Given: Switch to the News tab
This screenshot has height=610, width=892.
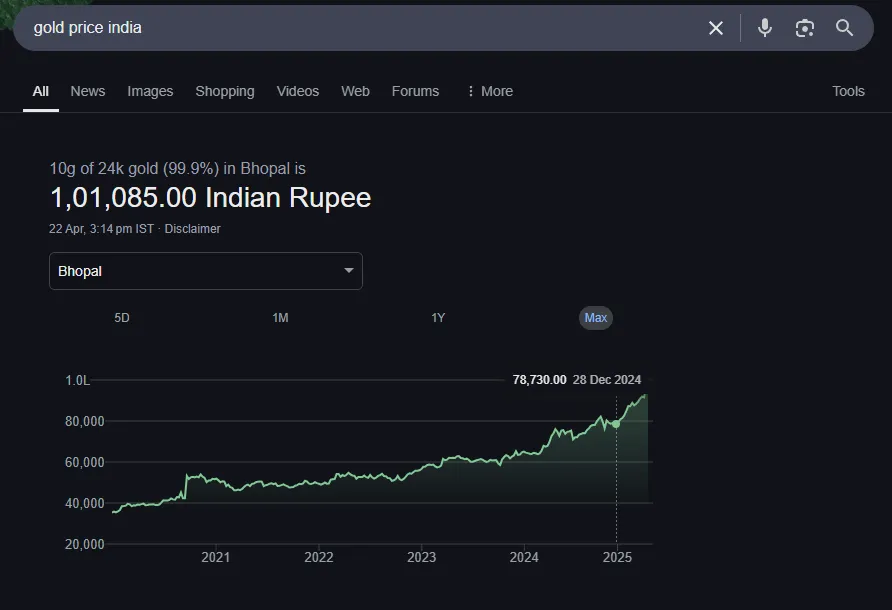Looking at the screenshot, I should click(88, 91).
